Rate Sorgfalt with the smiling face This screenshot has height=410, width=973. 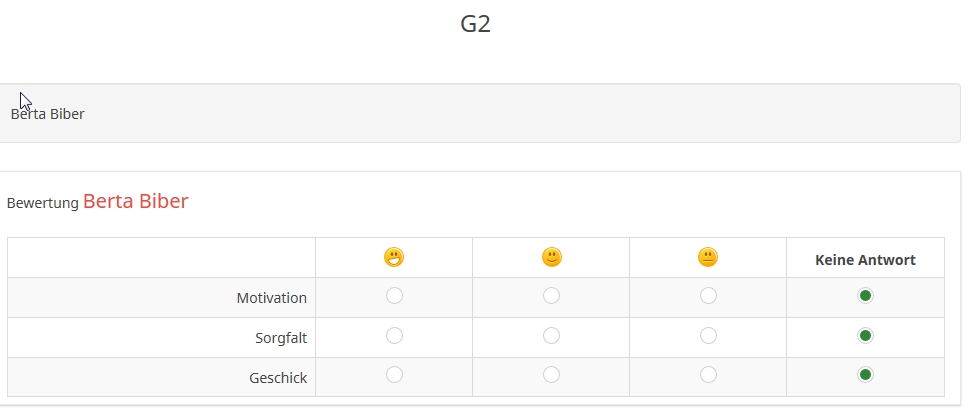pos(551,336)
